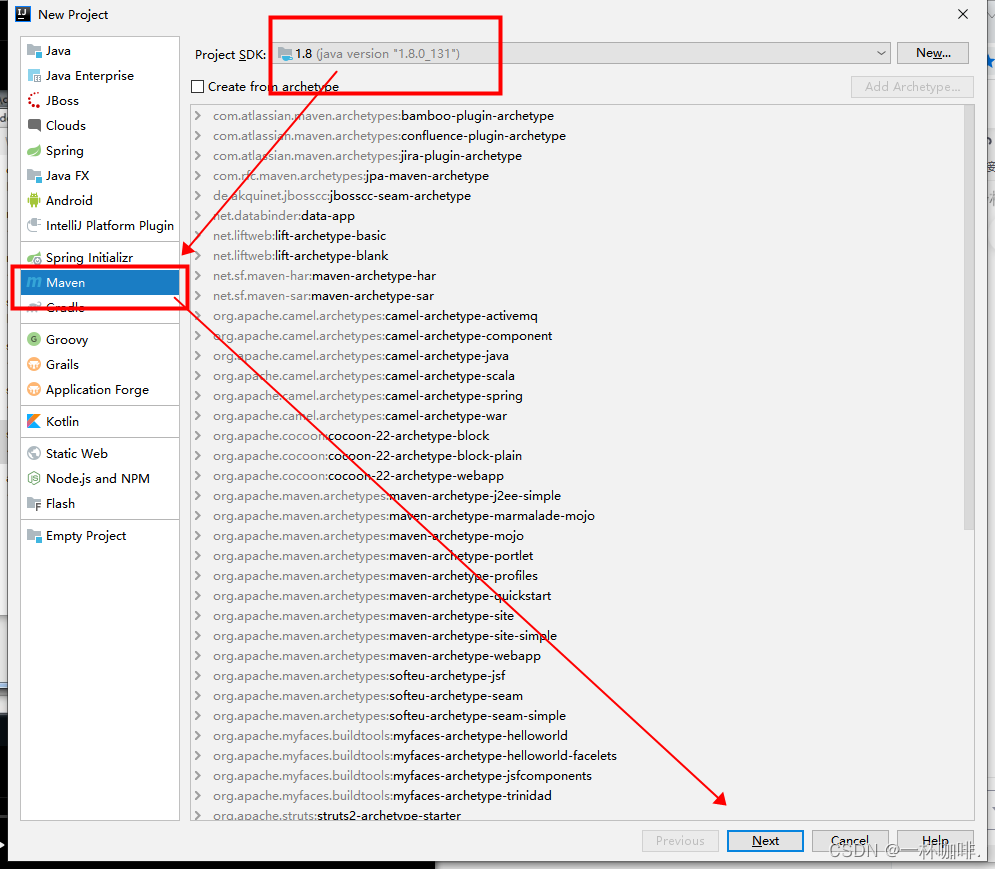
Task: Expand myfaces-archetype-jsfcomponents entry
Action: [198, 776]
